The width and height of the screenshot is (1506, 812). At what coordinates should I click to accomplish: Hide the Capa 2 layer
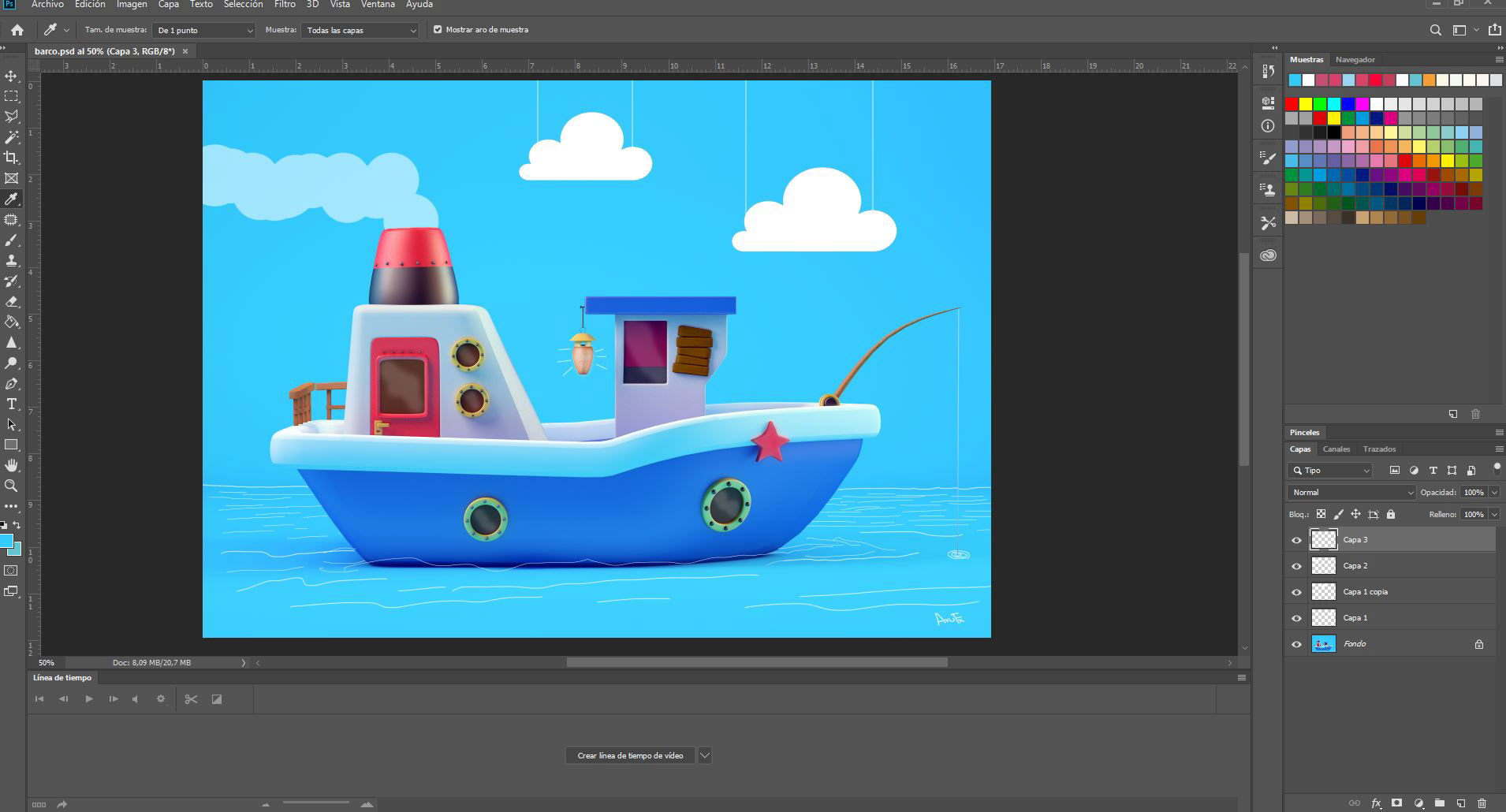point(1296,566)
